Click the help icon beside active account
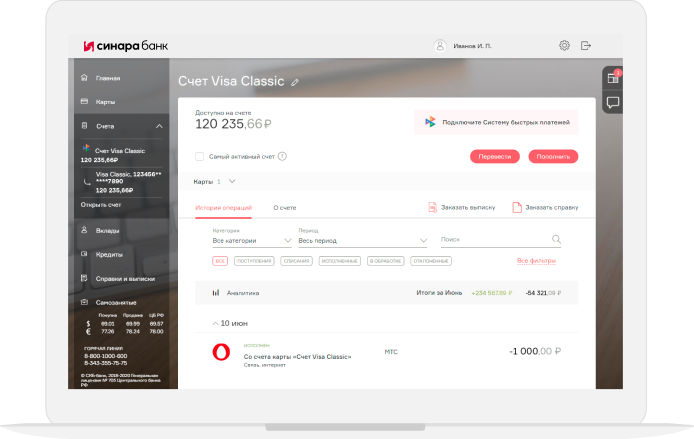 pos(282,157)
